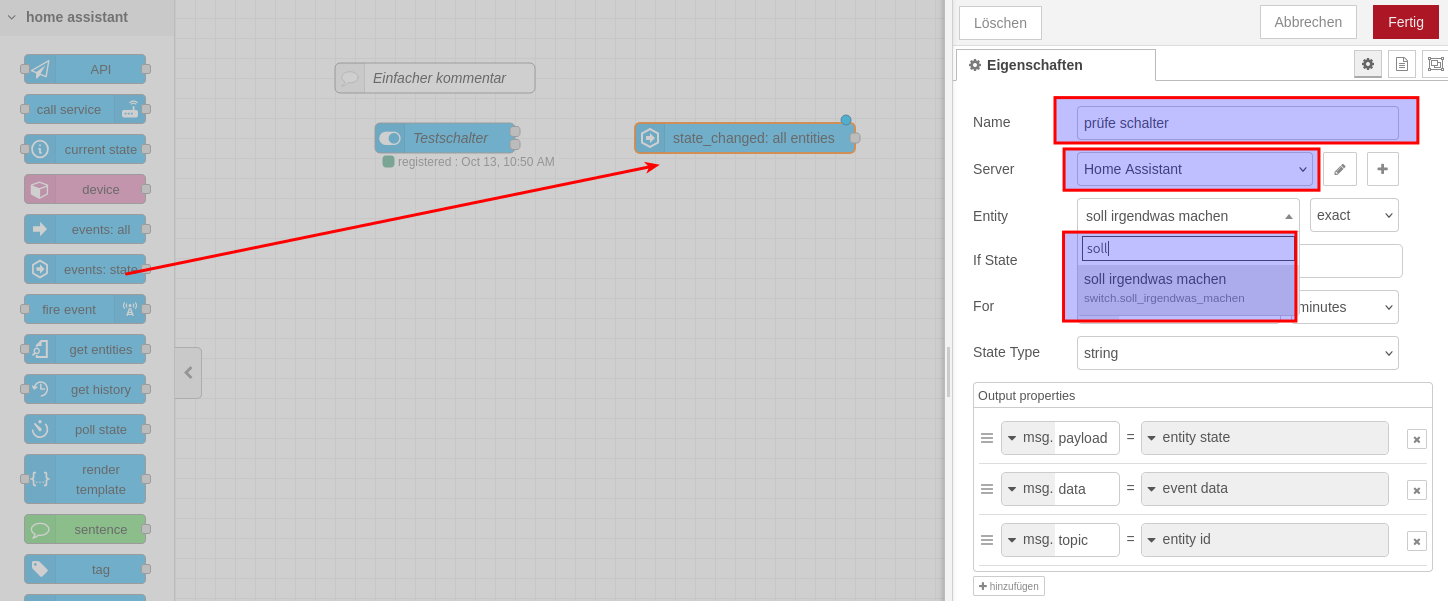Click the Löschen button
The width and height of the screenshot is (1448, 601).
(x=999, y=23)
